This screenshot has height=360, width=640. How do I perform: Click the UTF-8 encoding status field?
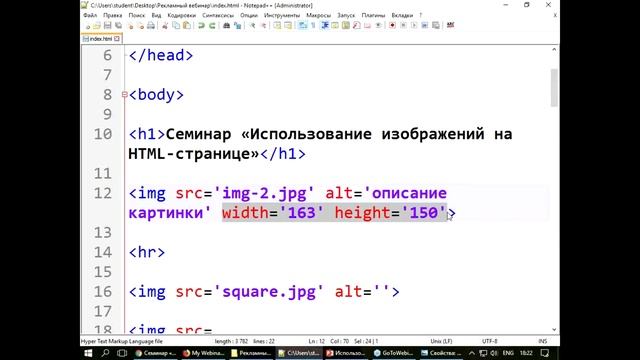(489, 341)
